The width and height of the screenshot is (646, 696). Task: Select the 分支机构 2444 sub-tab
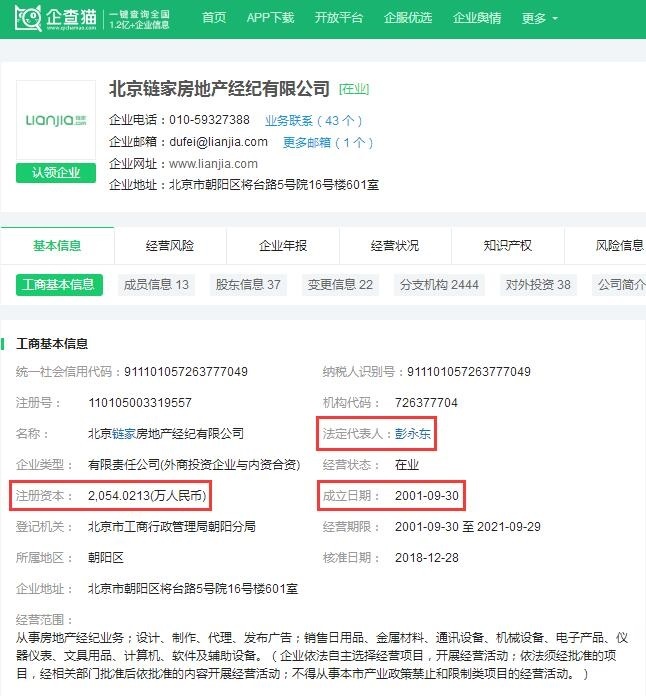point(439,285)
